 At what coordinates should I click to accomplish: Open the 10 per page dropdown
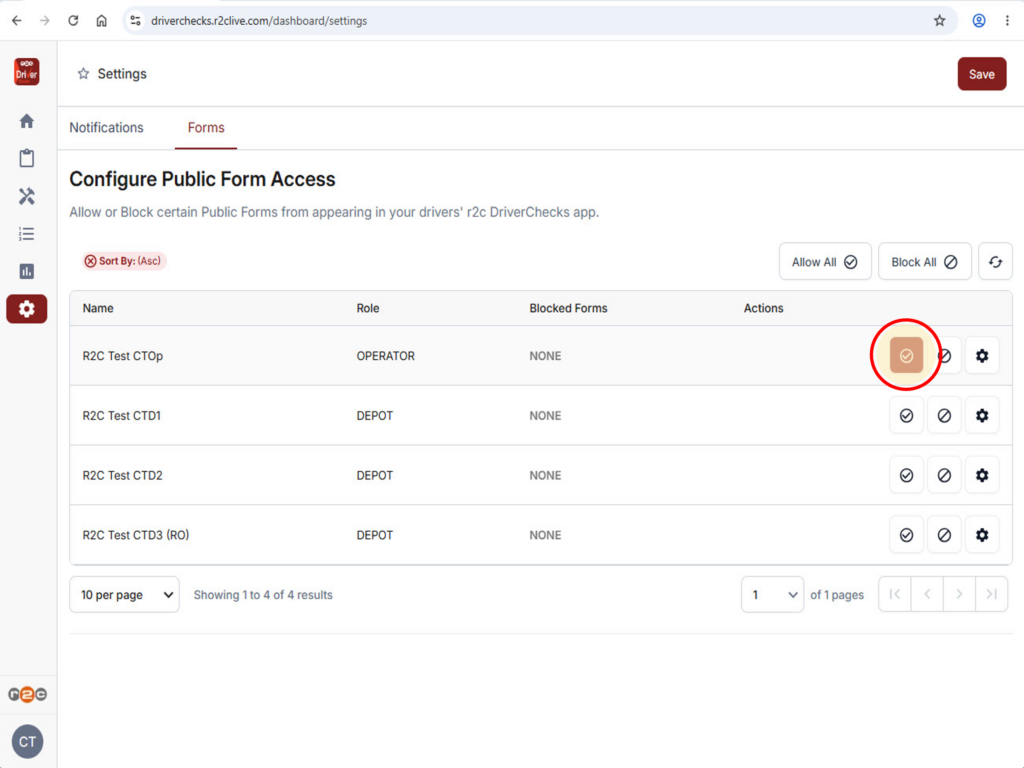tap(124, 594)
